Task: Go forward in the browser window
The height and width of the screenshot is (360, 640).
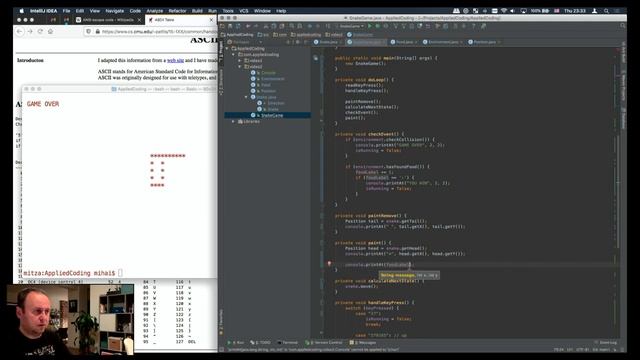Action: click(30, 31)
